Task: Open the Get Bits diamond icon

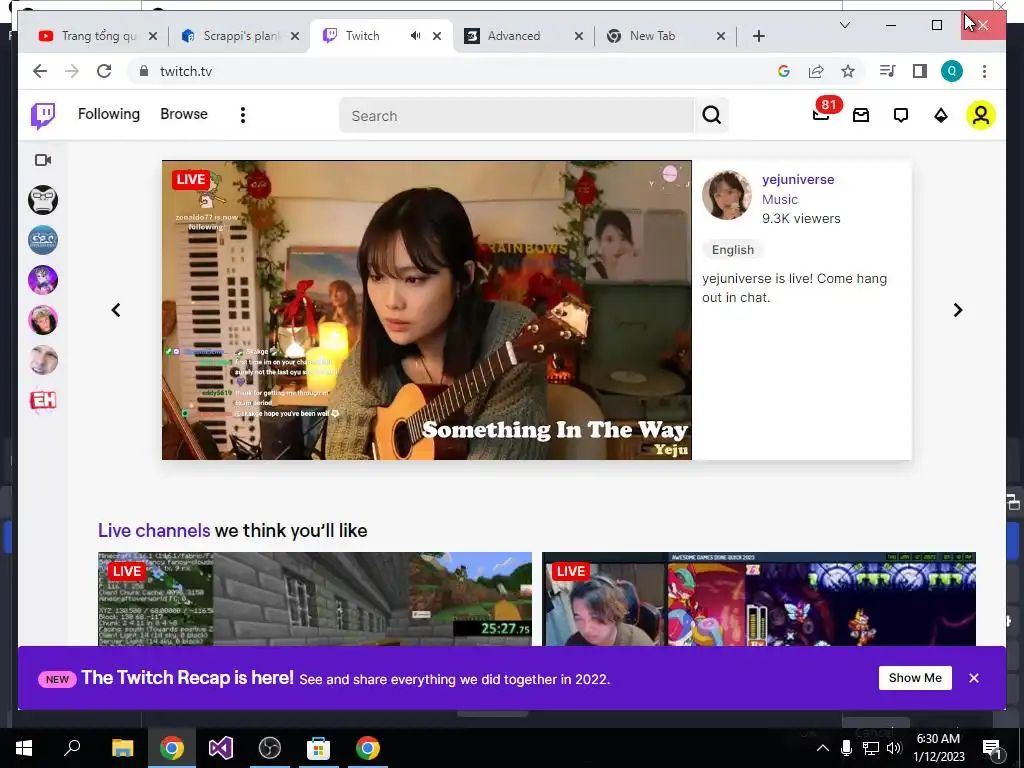Action: tap(940, 116)
